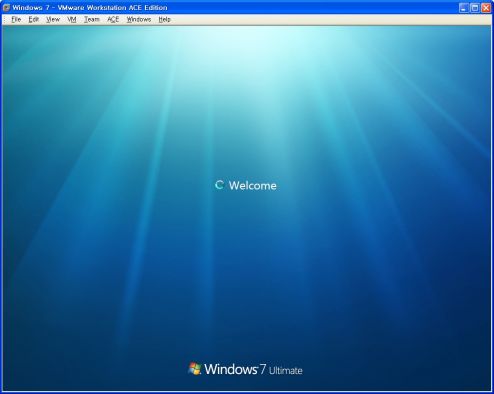Click the VMware icon in title bar
This screenshot has height=394, width=494.
[x=6, y=8]
